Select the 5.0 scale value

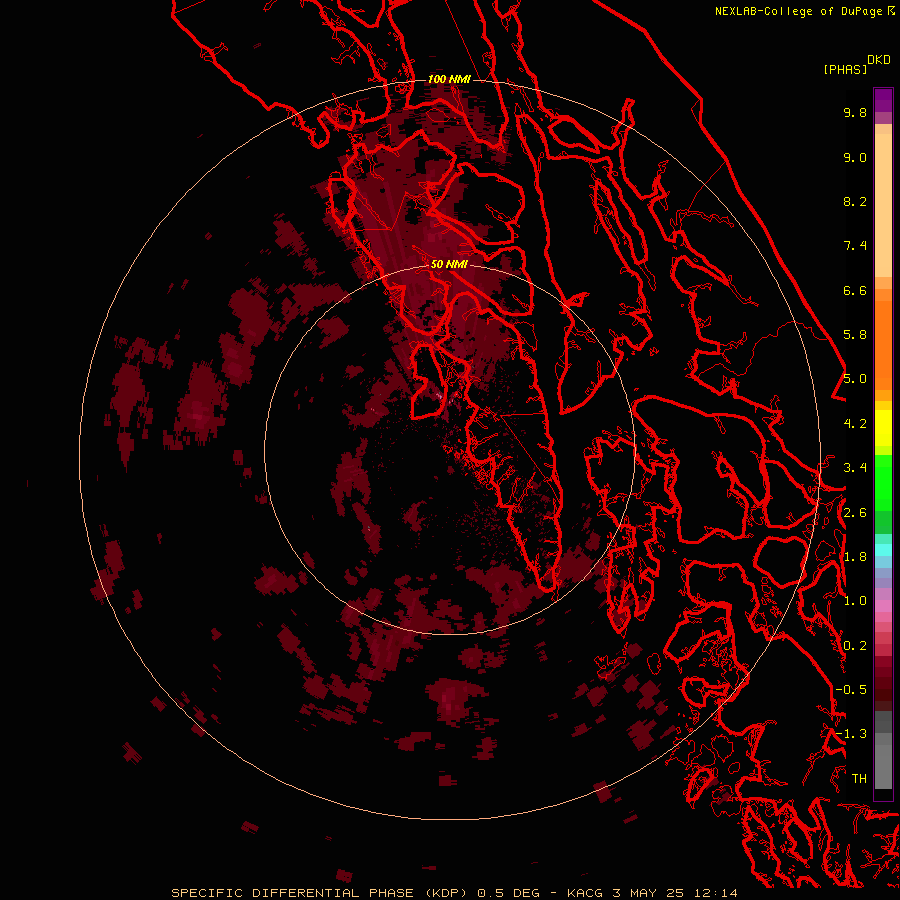(x=855, y=379)
